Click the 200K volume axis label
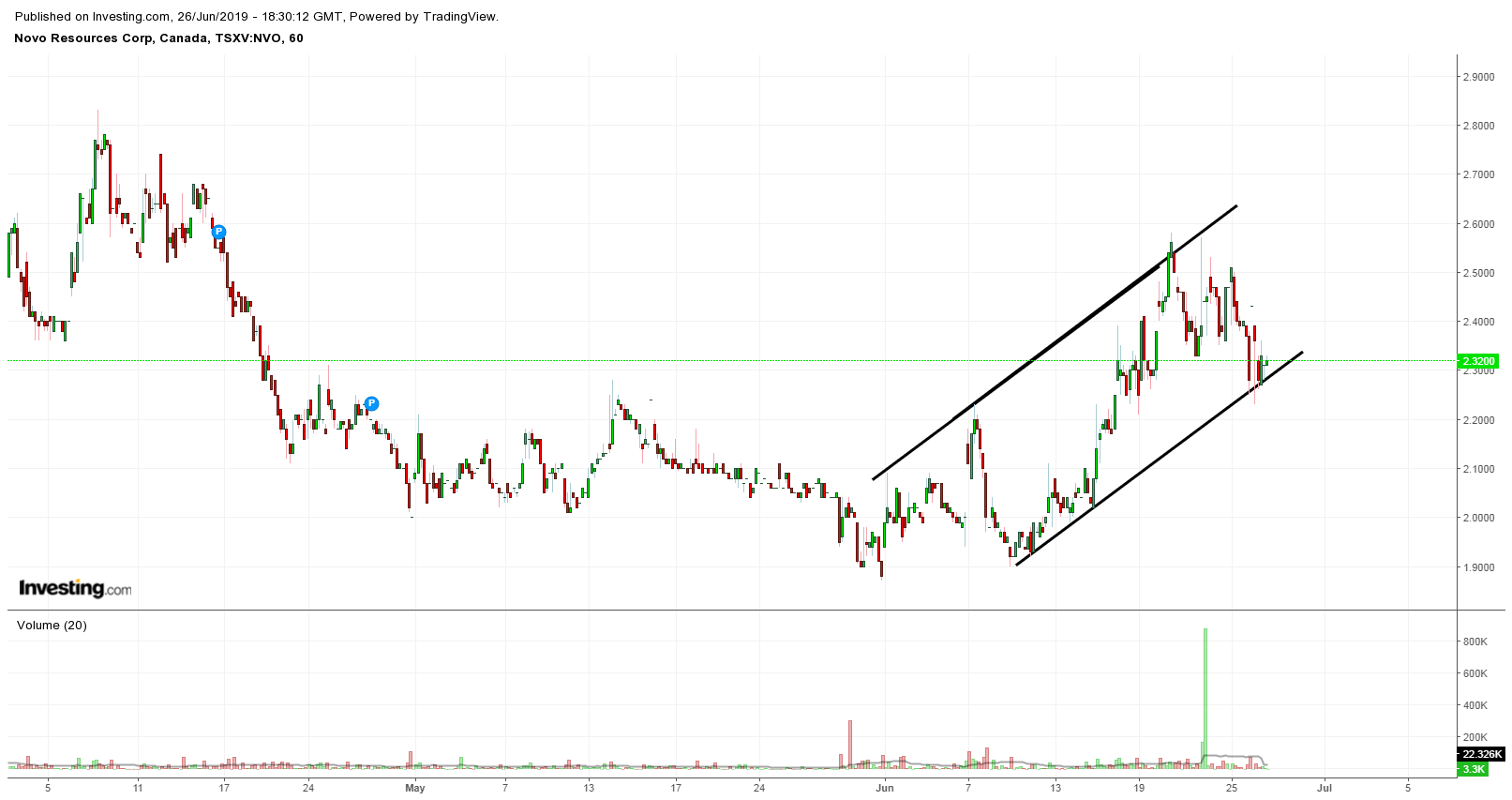The image size is (1512, 800). pyautogui.click(x=1475, y=737)
